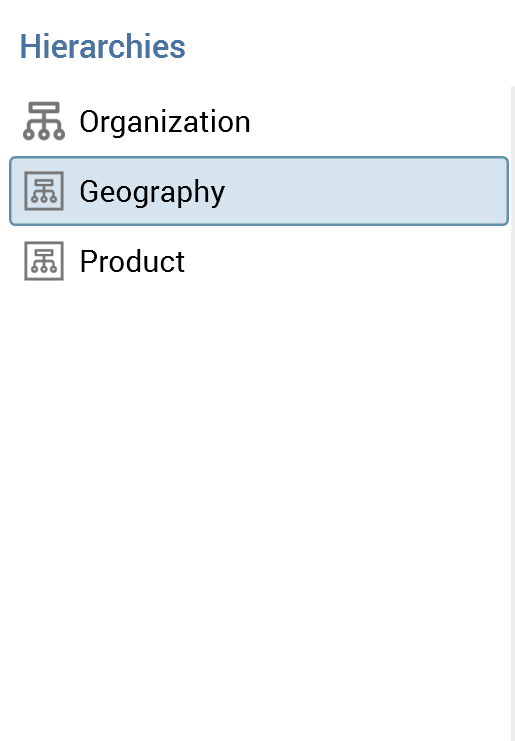The width and height of the screenshot is (515, 741).
Task: Select the Geography hierarchy text label
Action: coord(152,192)
